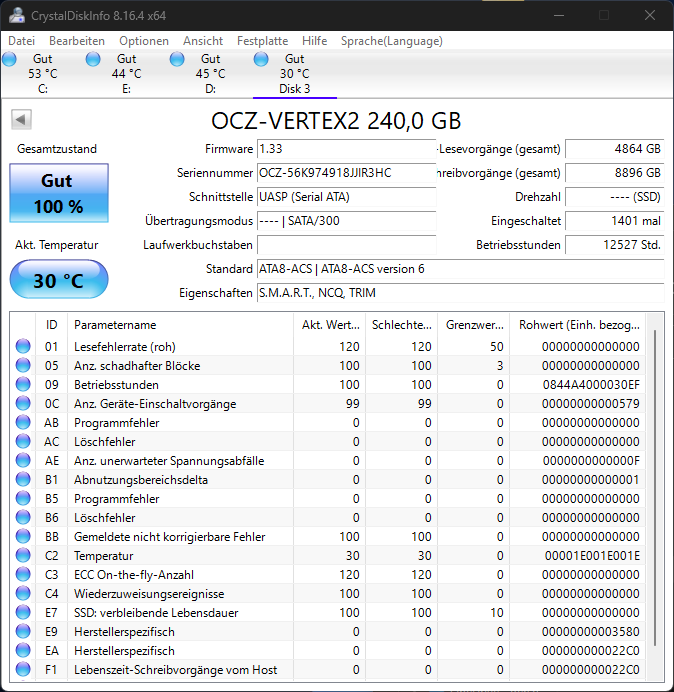Select the D: drive tab at 45 °C
Image resolution: width=674 pixels, height=692 pixels.
(210, 74)
